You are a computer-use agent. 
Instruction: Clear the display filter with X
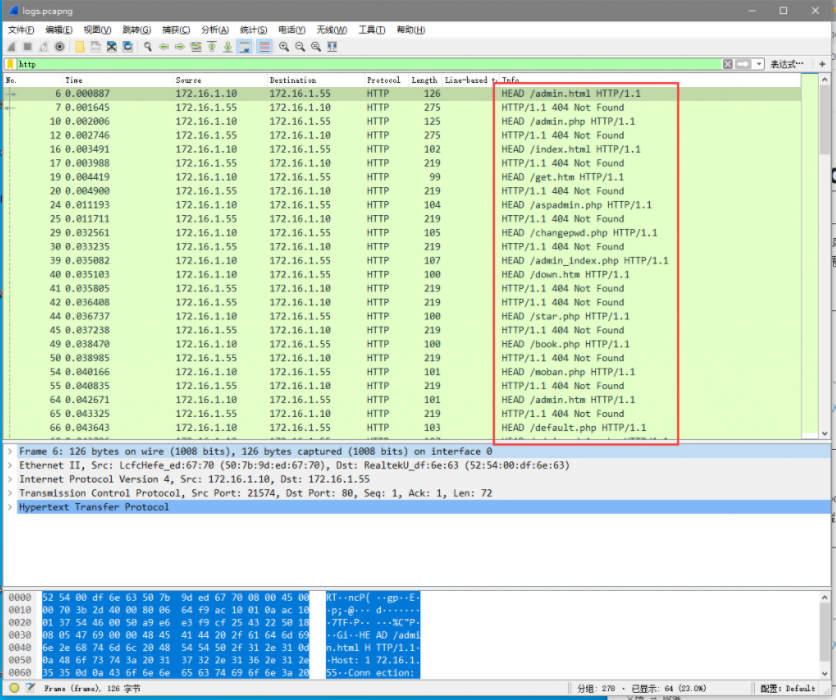(728, 65)
